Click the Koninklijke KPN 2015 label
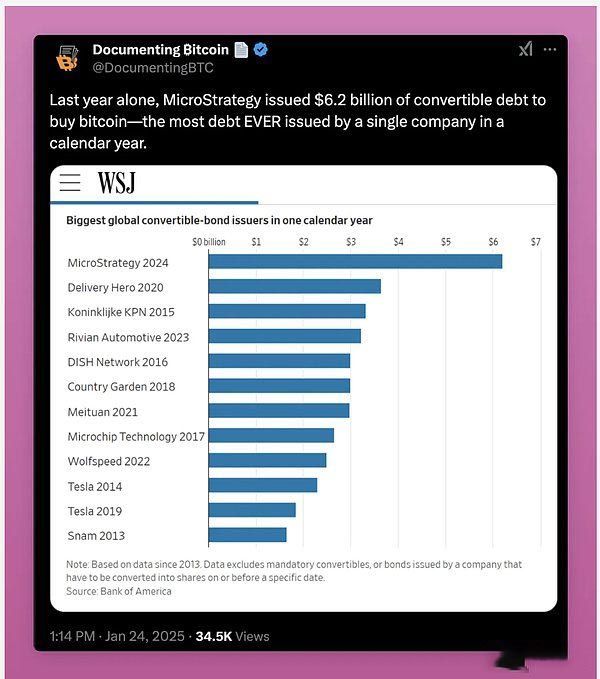Image resolution: width=600 pixels, height=679 pixels. [120, 312]
